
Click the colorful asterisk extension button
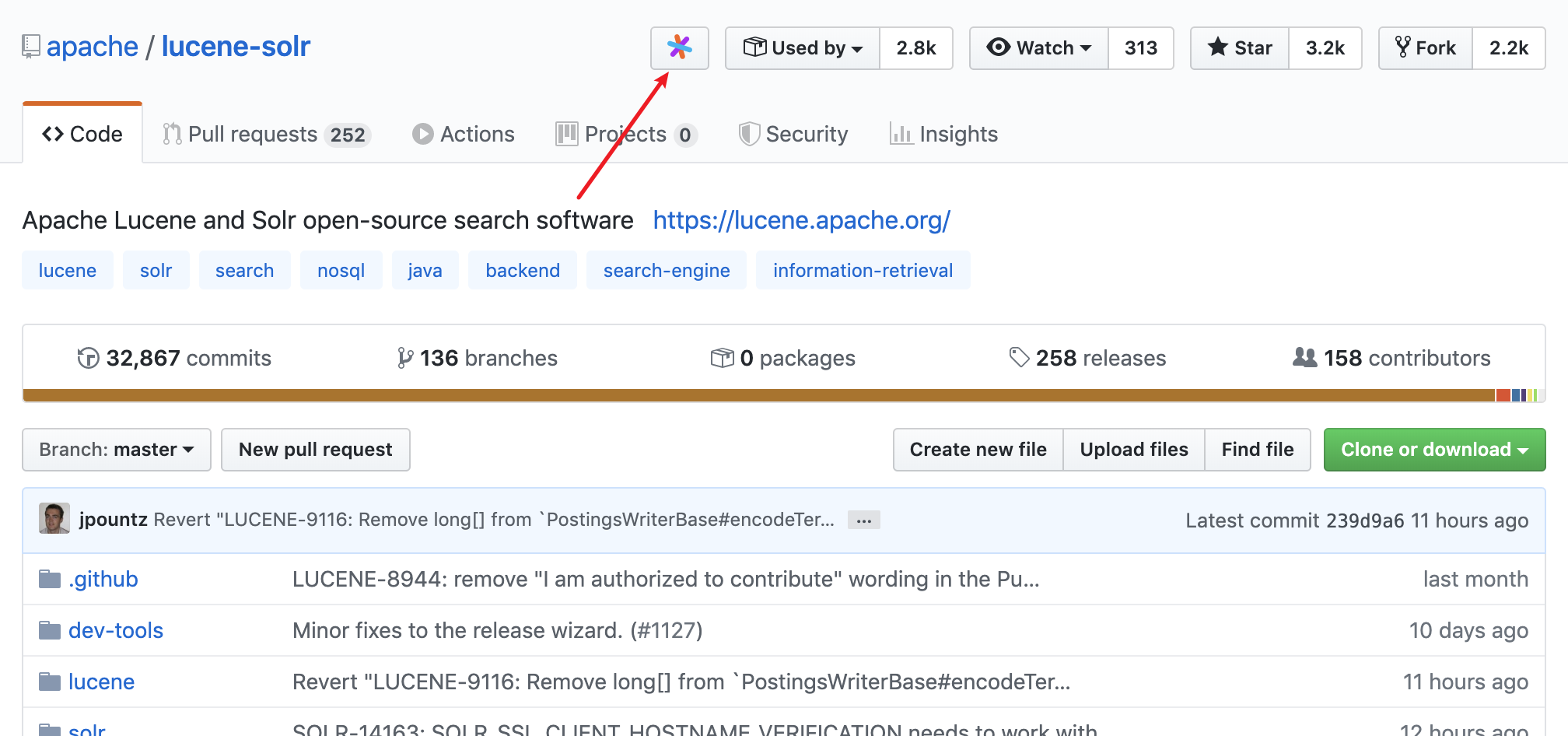pyautogui.click(x=679, y=47)
